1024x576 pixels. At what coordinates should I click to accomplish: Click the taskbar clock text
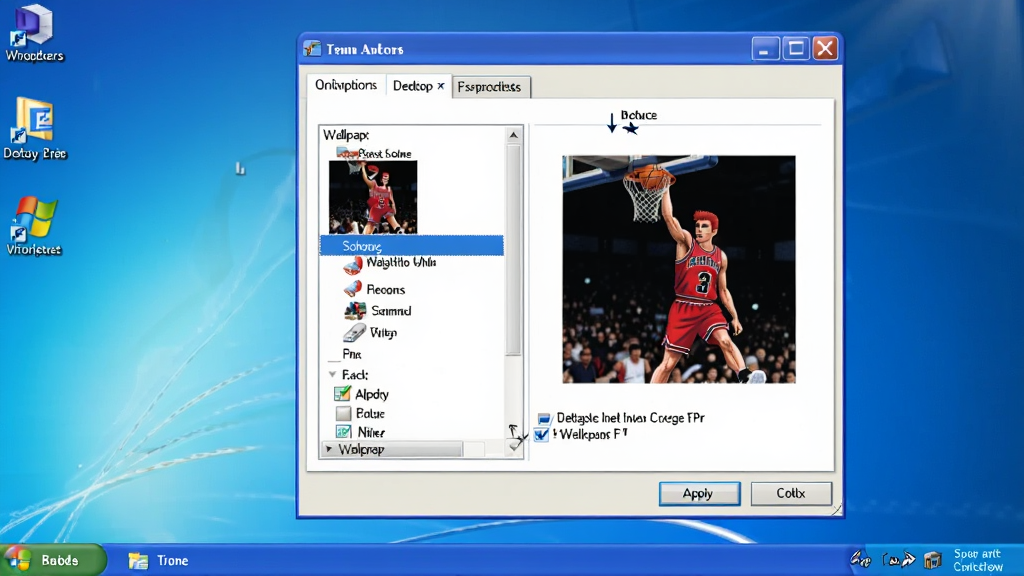(978, 560)
